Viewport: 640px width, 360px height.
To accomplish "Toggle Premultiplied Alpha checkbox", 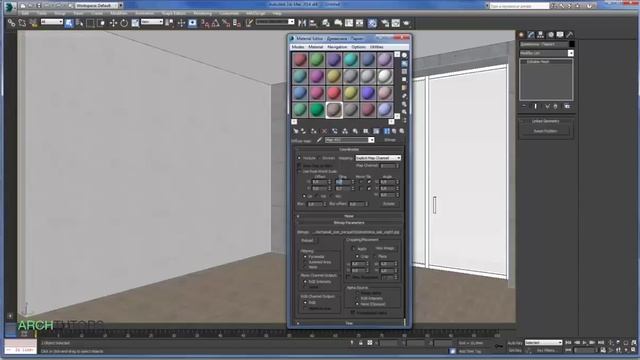I will click(x=353, y=312).
